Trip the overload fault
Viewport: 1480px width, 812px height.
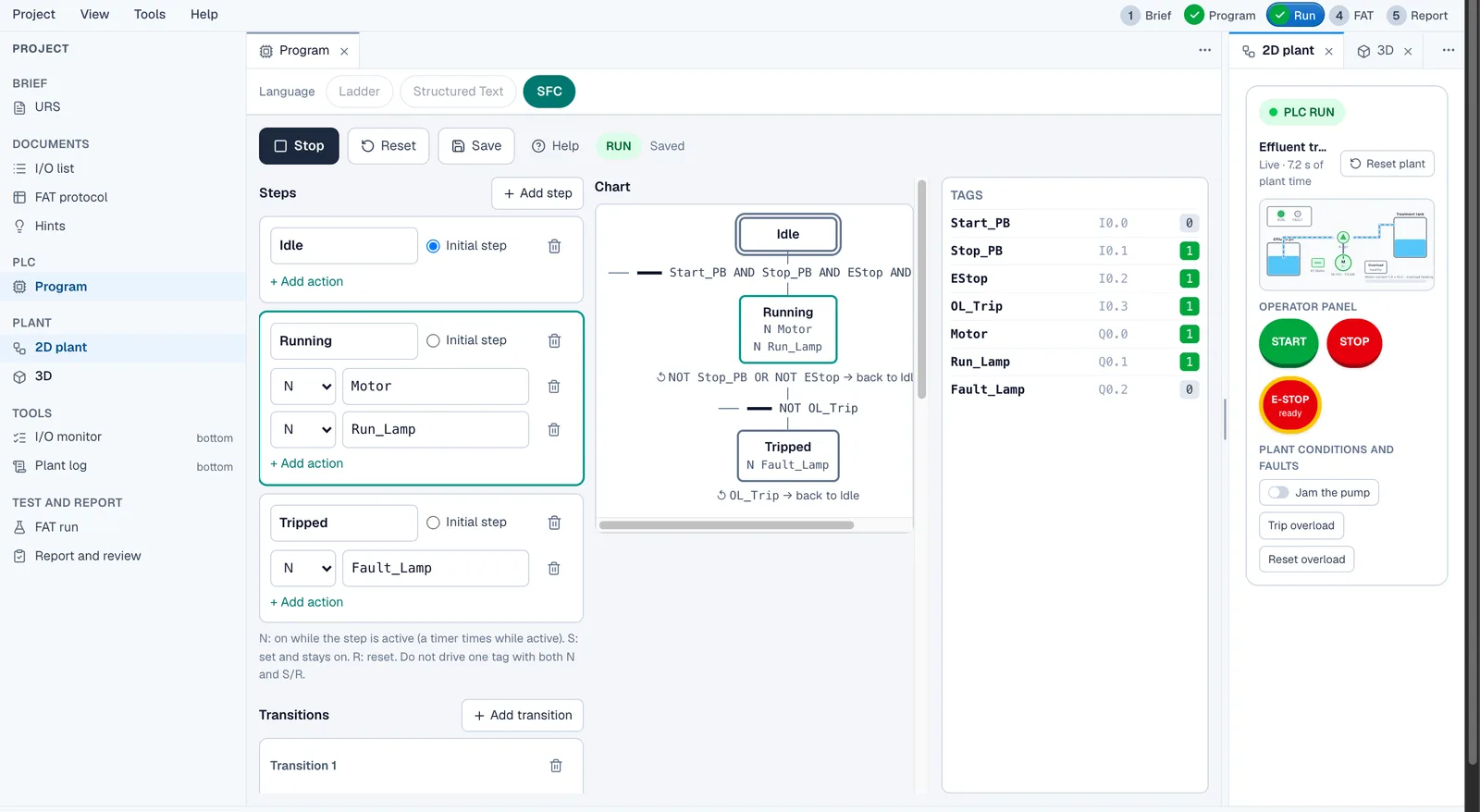click(1301, 526)
